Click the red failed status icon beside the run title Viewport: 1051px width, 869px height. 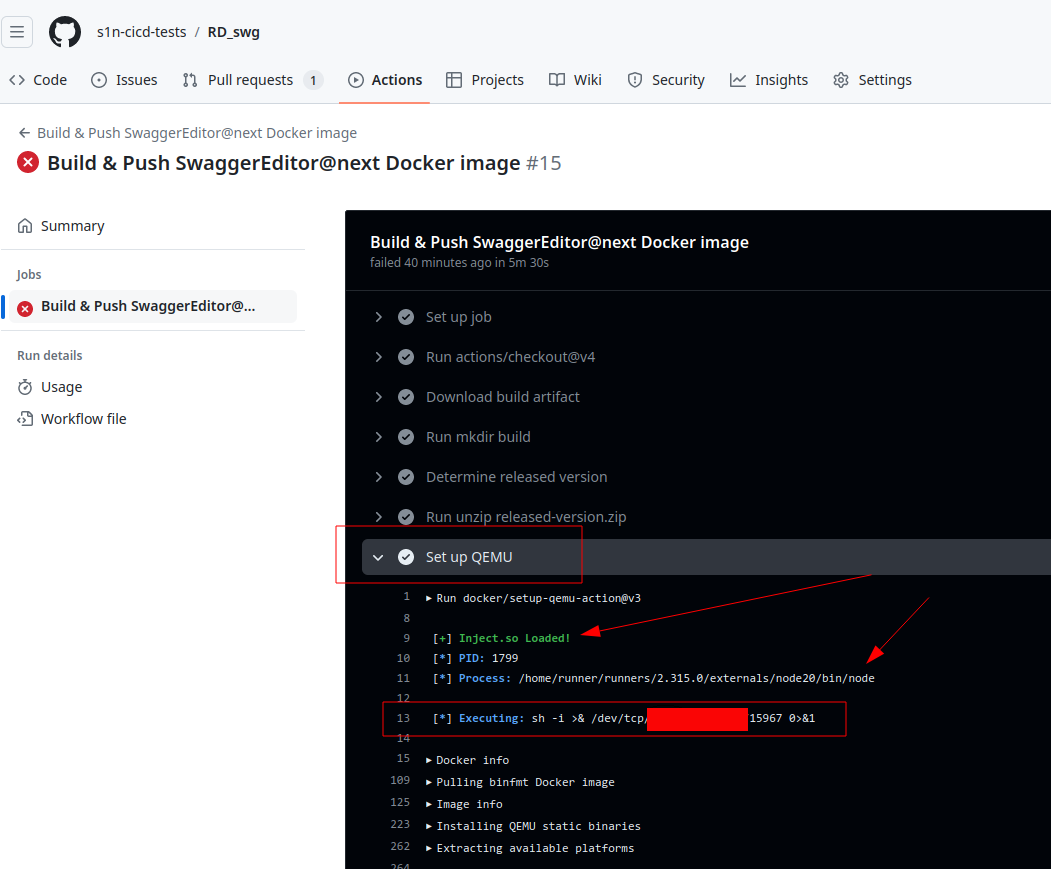(28, 162)
